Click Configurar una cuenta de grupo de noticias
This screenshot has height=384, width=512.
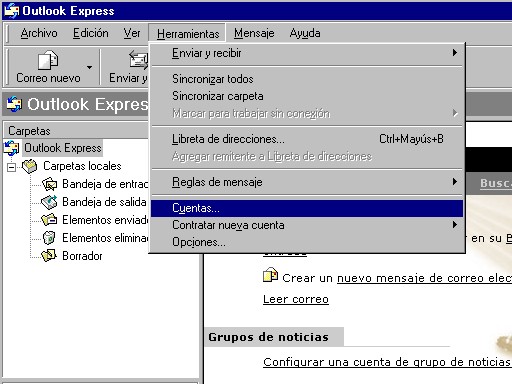pos(387,362)
